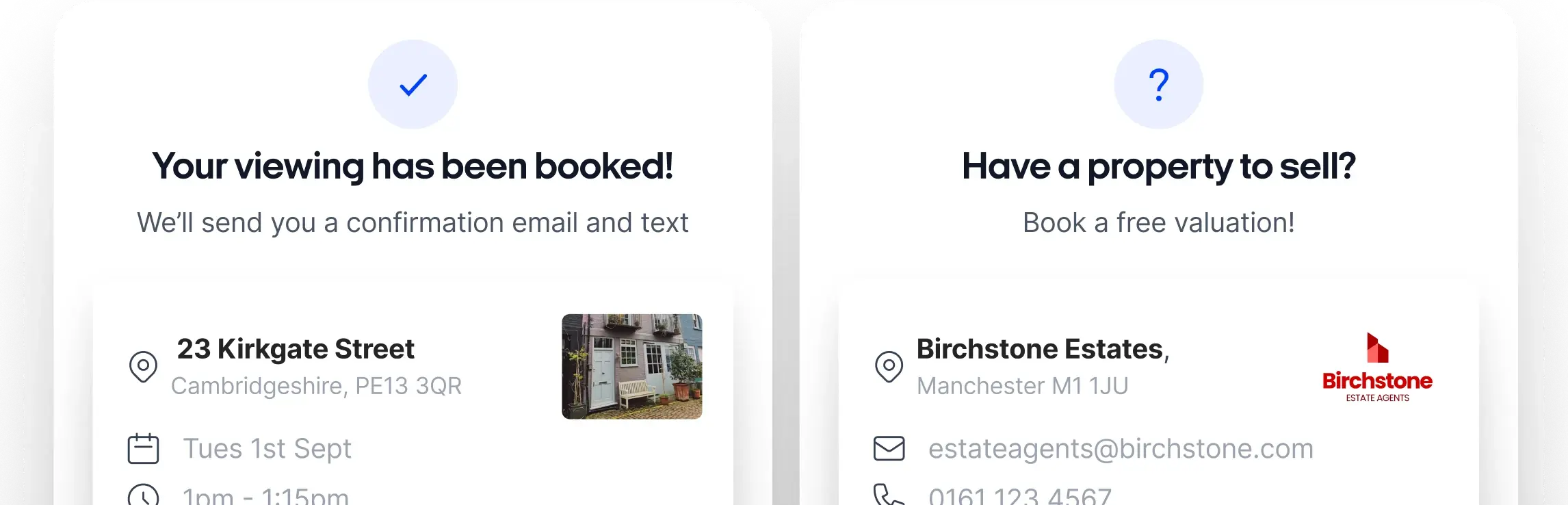Click the location pin beside Kirkgate Street
Screen dimensions: 1568x505
tap(143, 367)
